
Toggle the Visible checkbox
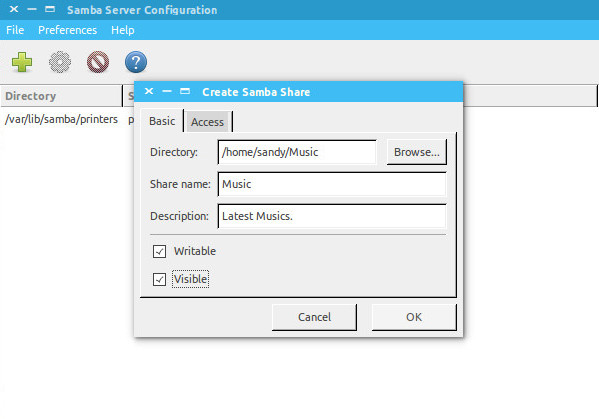click(159, 279)
